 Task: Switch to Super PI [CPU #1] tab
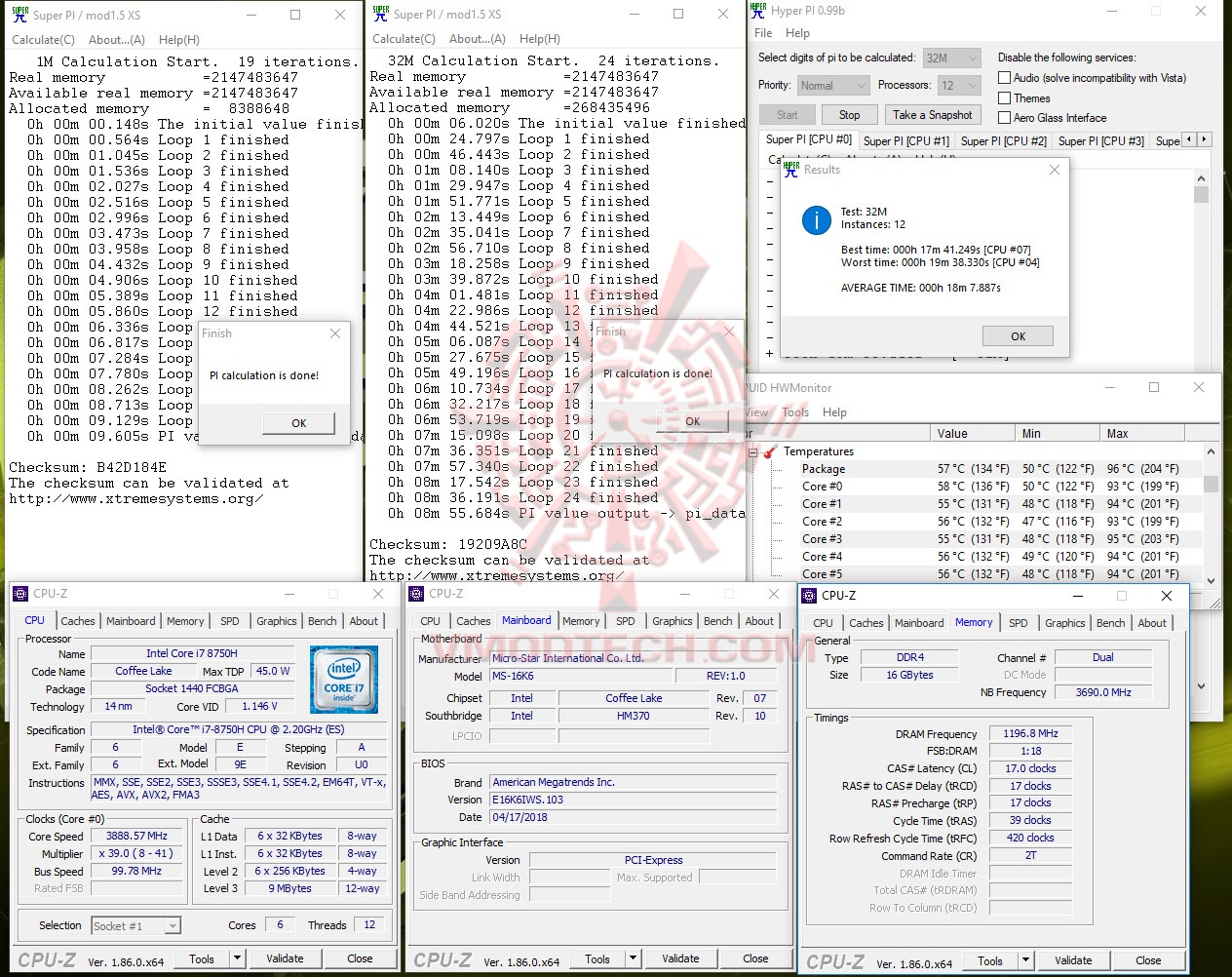tap(905, 141)
